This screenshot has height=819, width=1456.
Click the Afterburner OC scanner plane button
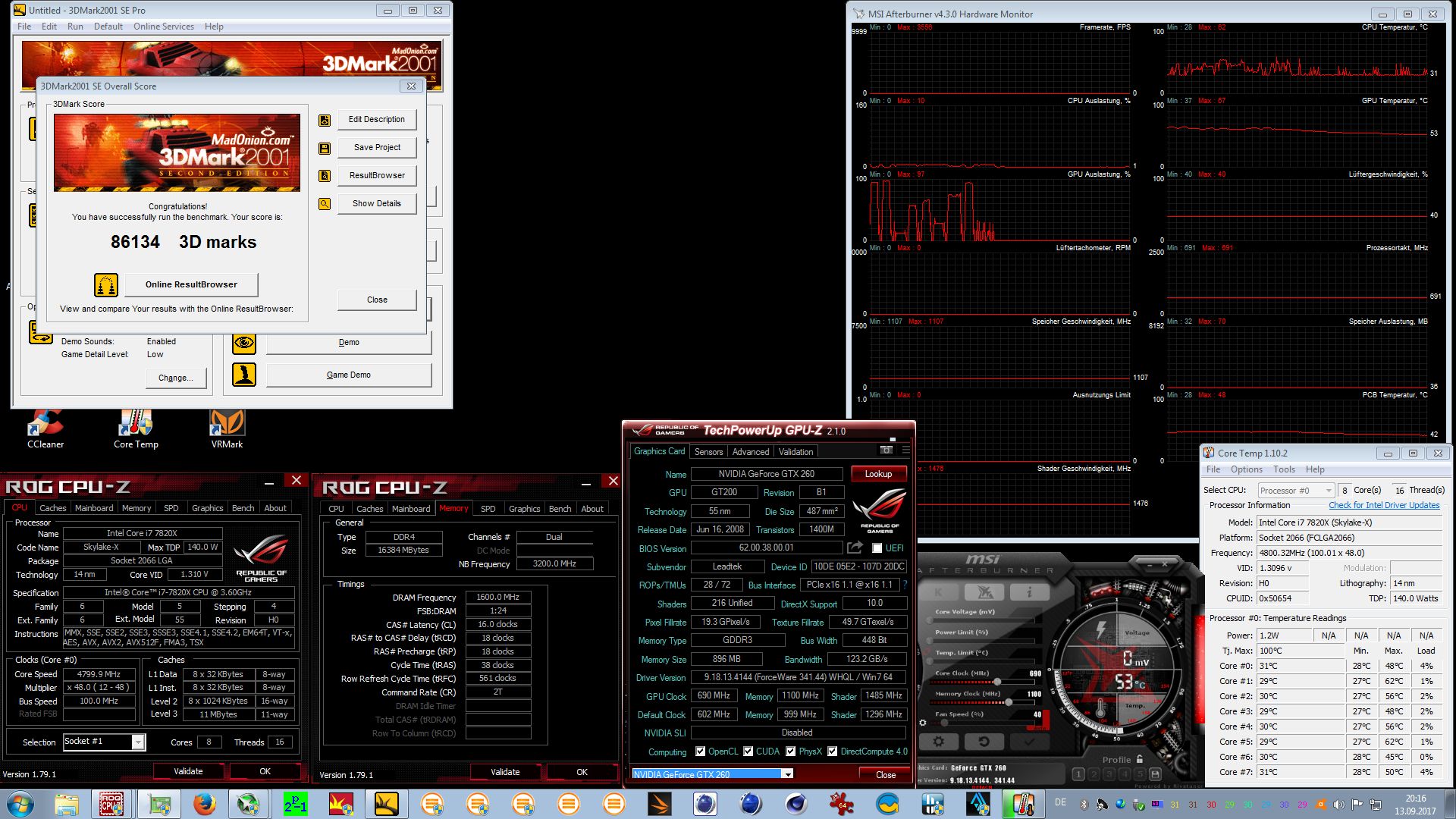(984, 592)
